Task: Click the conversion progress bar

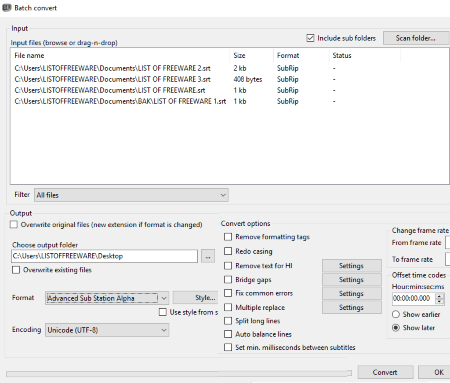Action: 179,374
